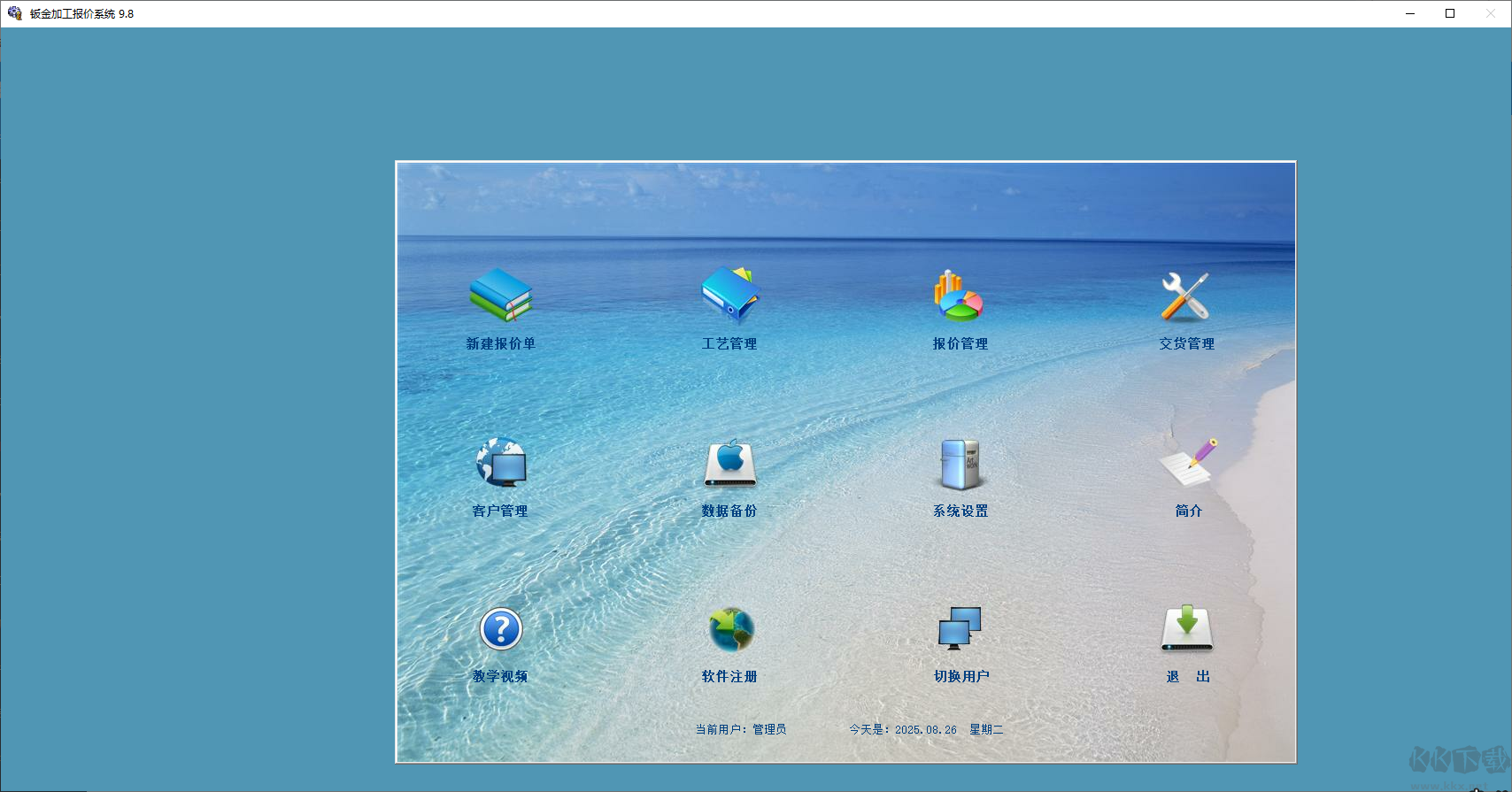Maximize the 钣金加工报价系统 window

1450,13
